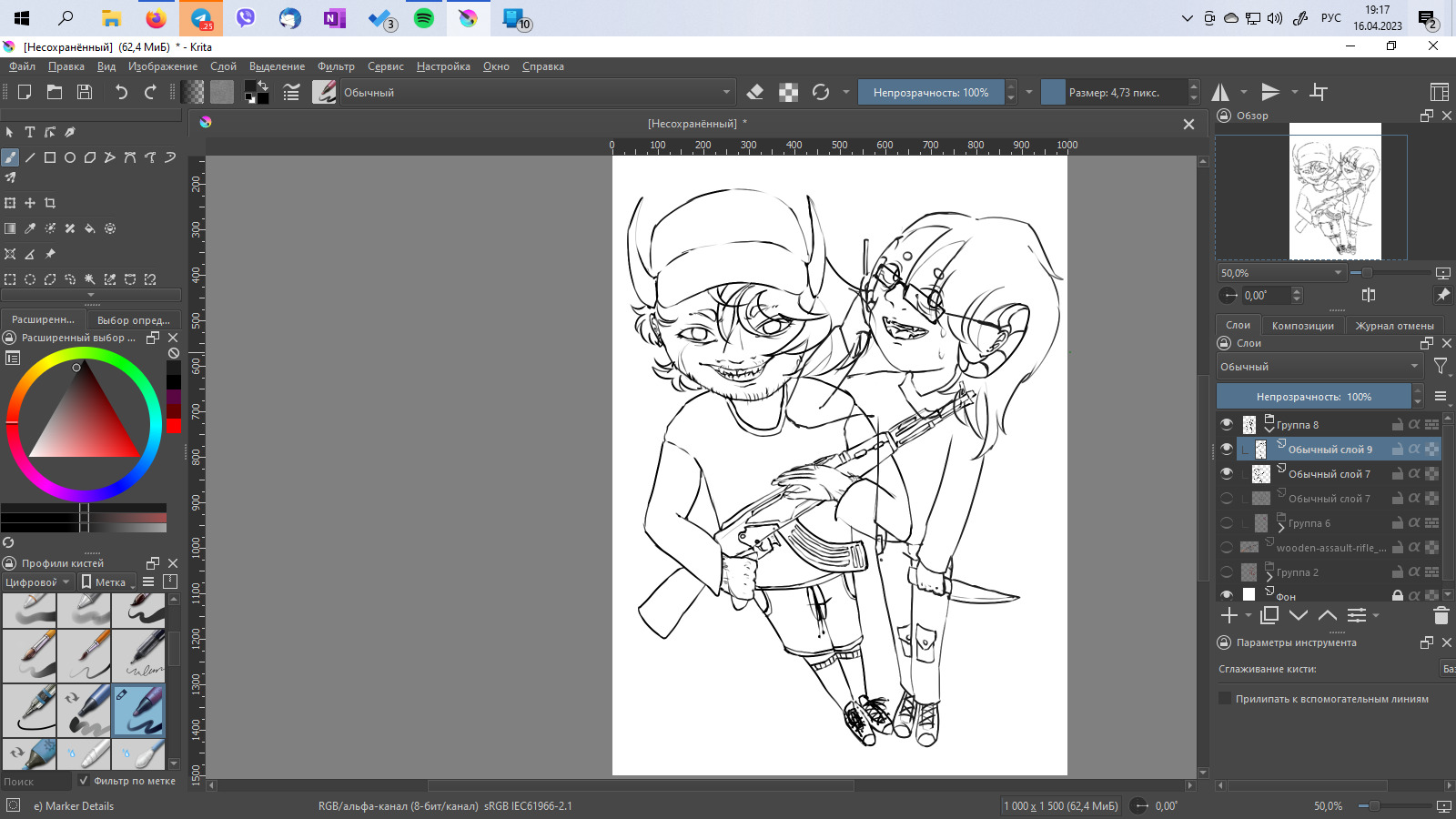Select the Text tool
This screenshot has width=1456, height=819.
[x=30, y=132]
